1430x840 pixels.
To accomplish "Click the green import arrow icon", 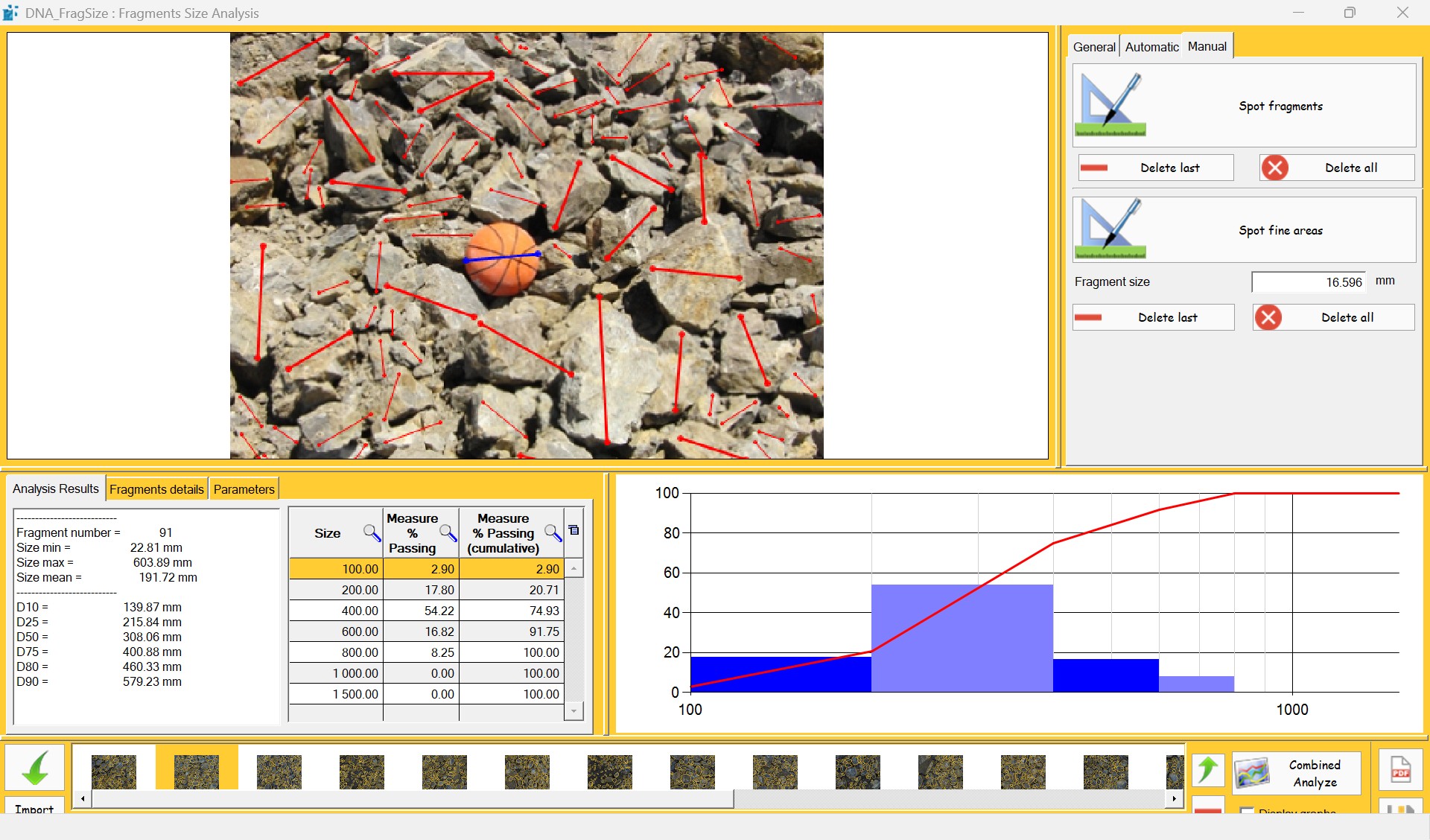I will [x=34, y=769].
